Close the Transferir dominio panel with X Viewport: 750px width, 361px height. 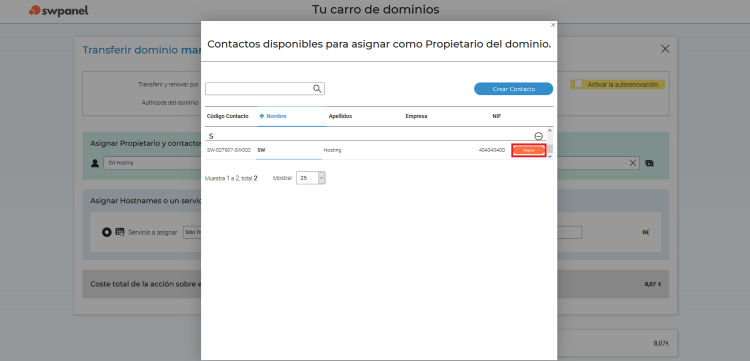coord(665,49)
